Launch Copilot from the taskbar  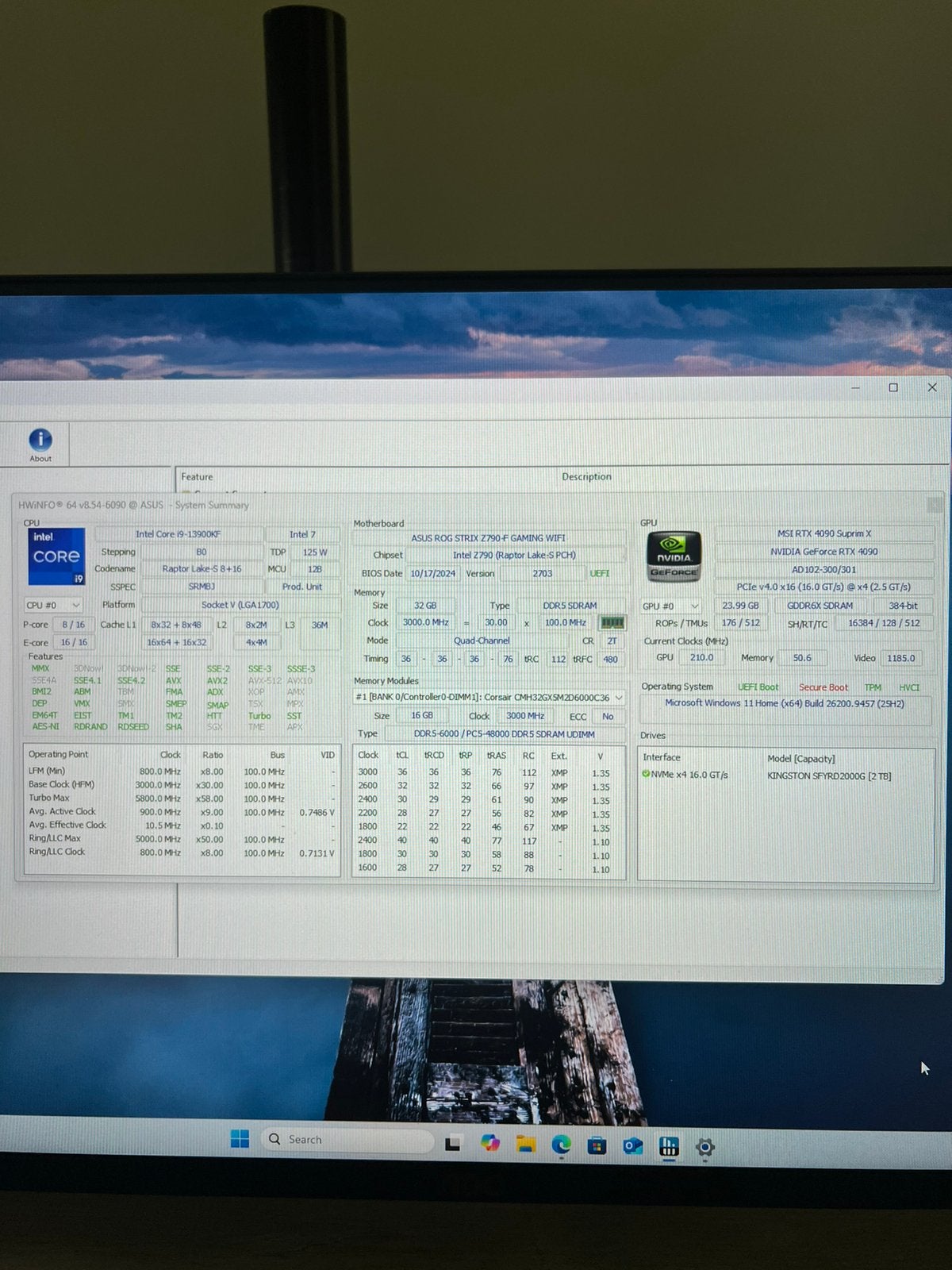pyautogui.click(x=490, y=1144)
